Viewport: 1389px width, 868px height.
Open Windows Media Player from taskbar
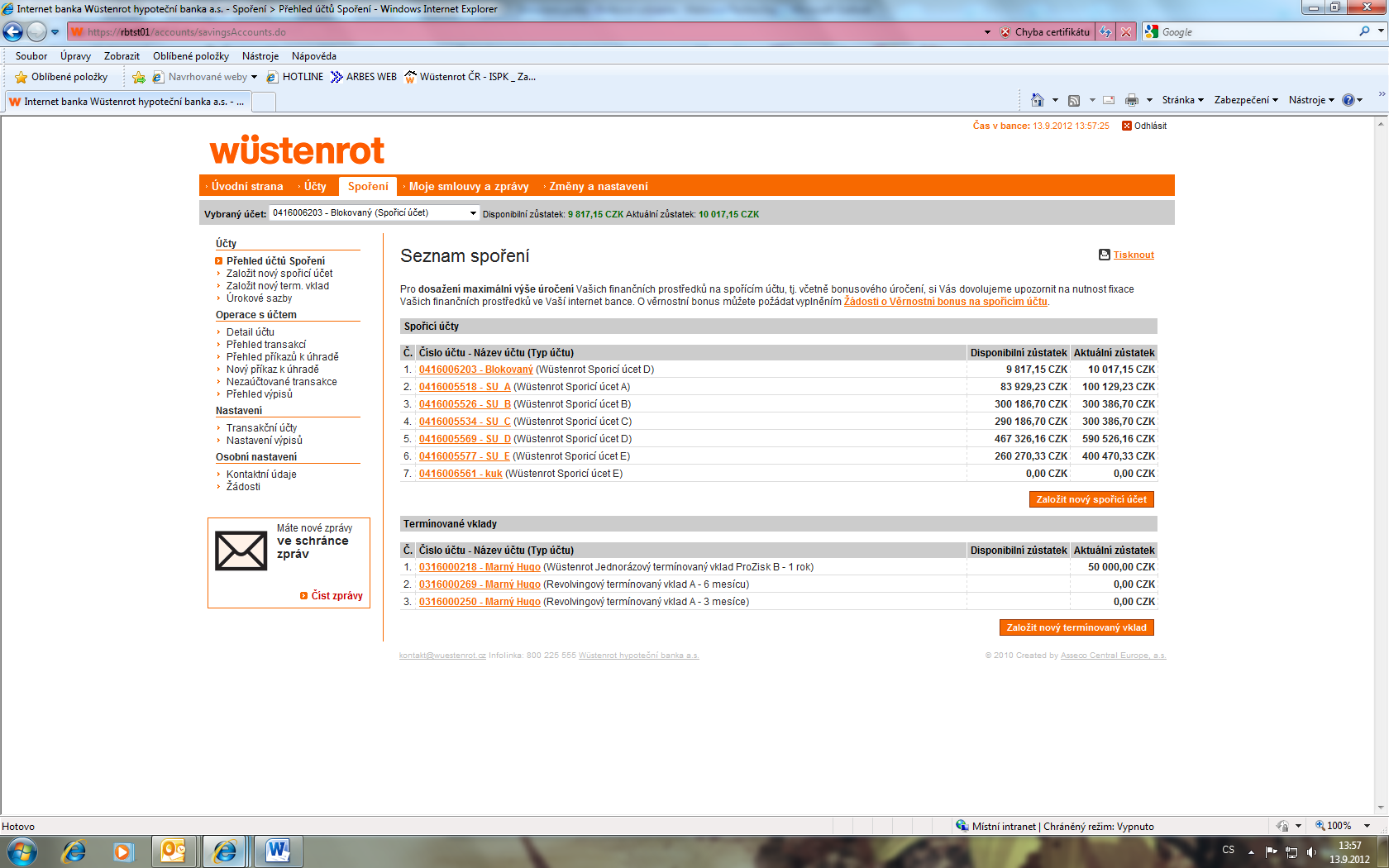(x=123, y=851)
